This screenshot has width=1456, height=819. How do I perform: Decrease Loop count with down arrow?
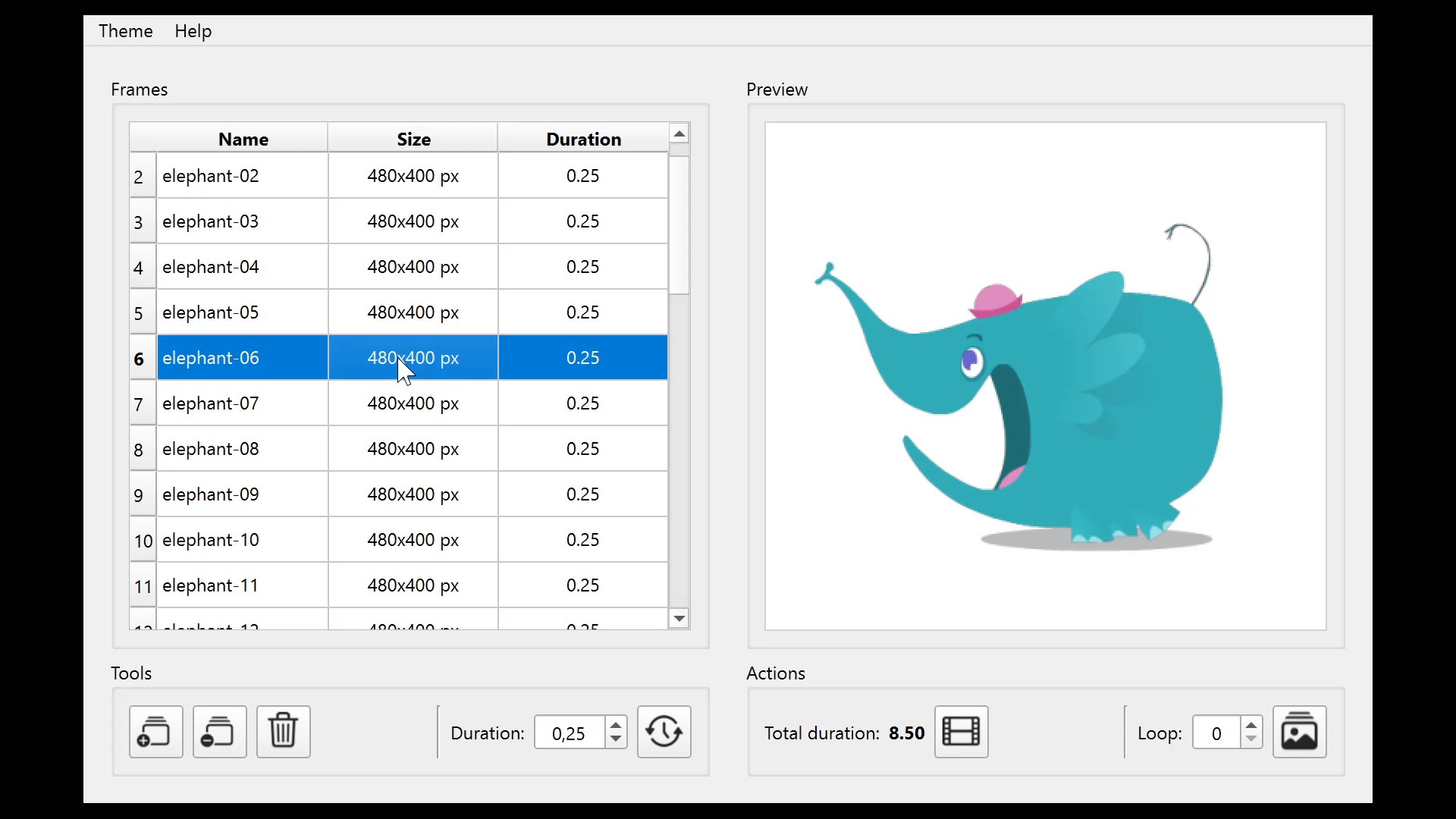[1251, 739]
